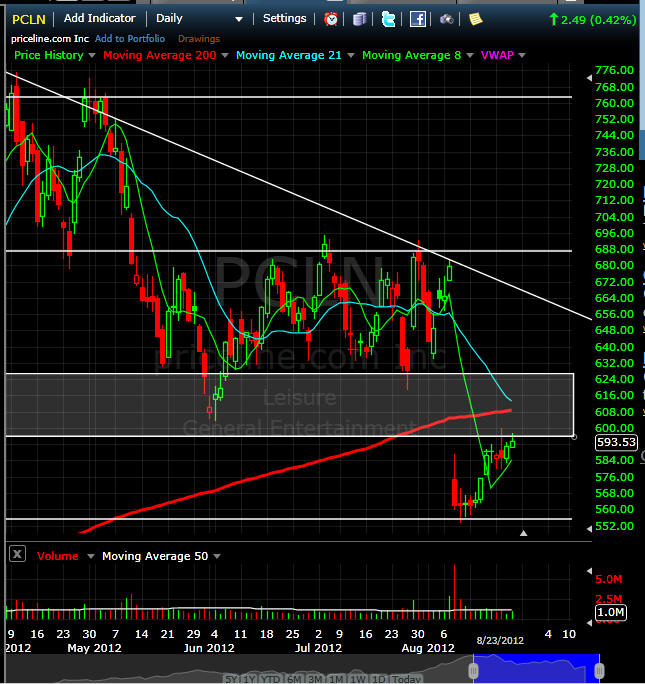Select the 1M range button
Image resolution: width=645 pixels, height=684 pixels.
[x=336, y=679]
